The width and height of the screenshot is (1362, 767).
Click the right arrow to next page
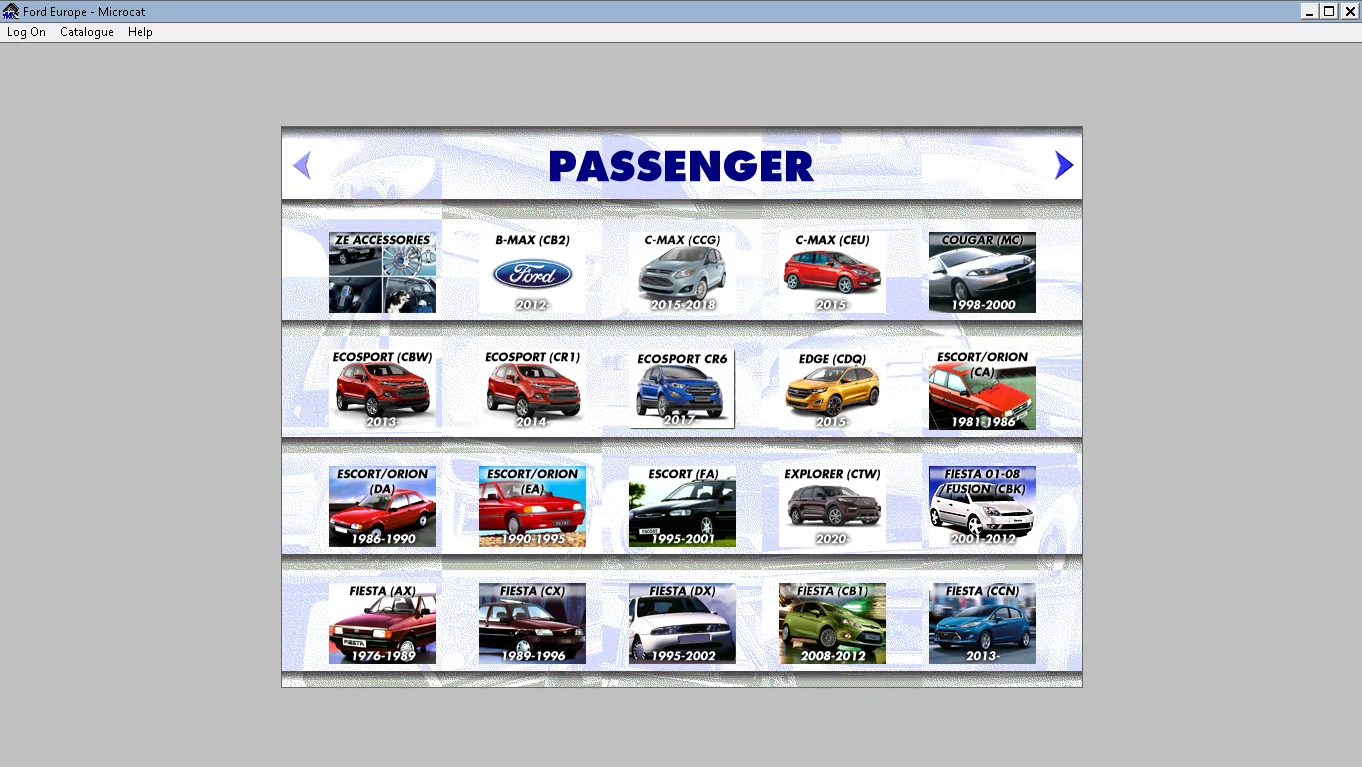click(x=1063, y=165)
